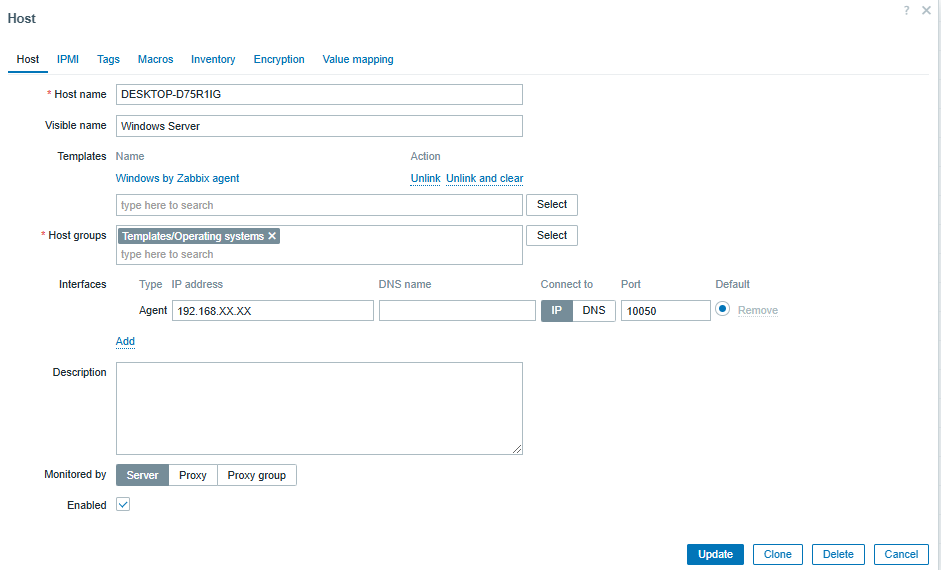This screenshot has width=941, height=570.
Task: Click the Unlink and clear link
Action: click(484, 178)
